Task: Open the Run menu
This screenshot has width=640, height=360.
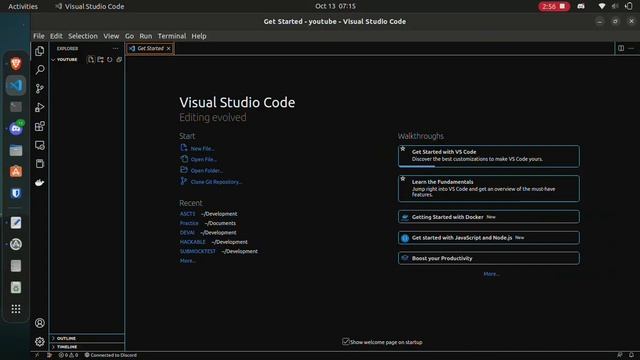Action: coord(146,36)
